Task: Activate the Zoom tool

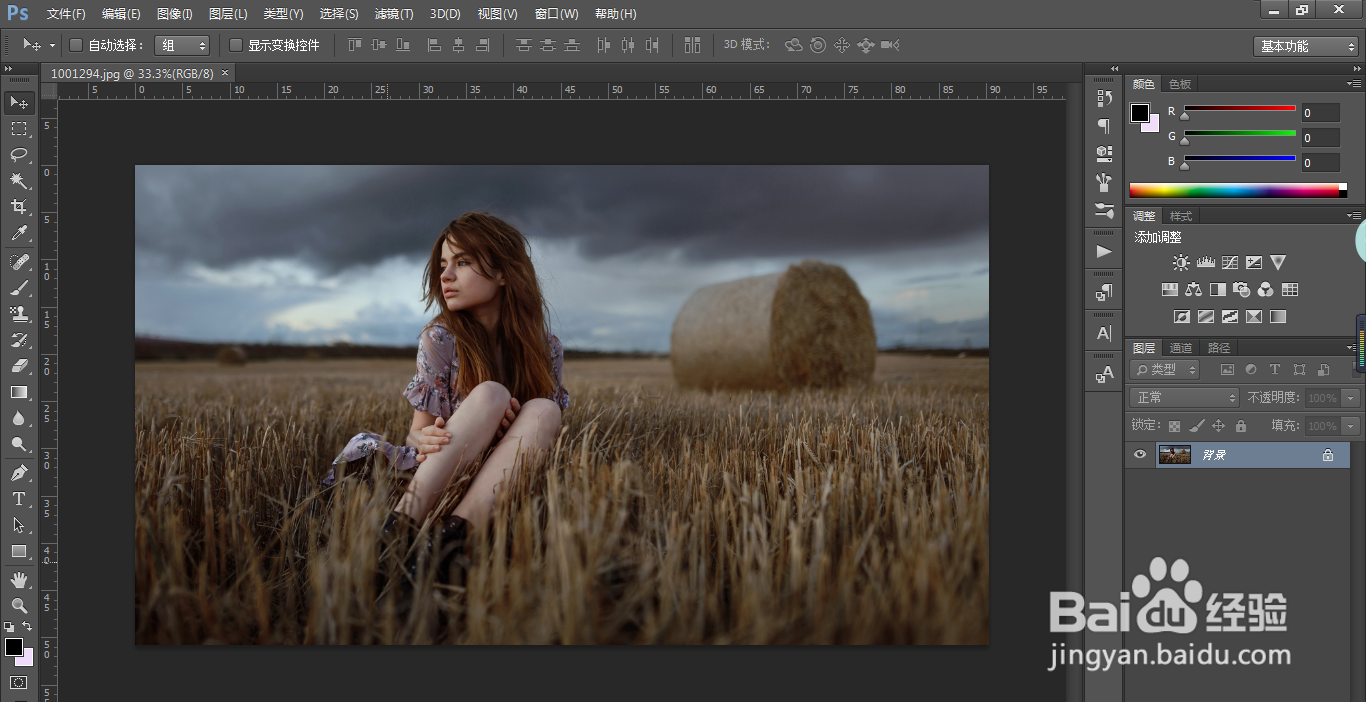Action: coord(19,606)
